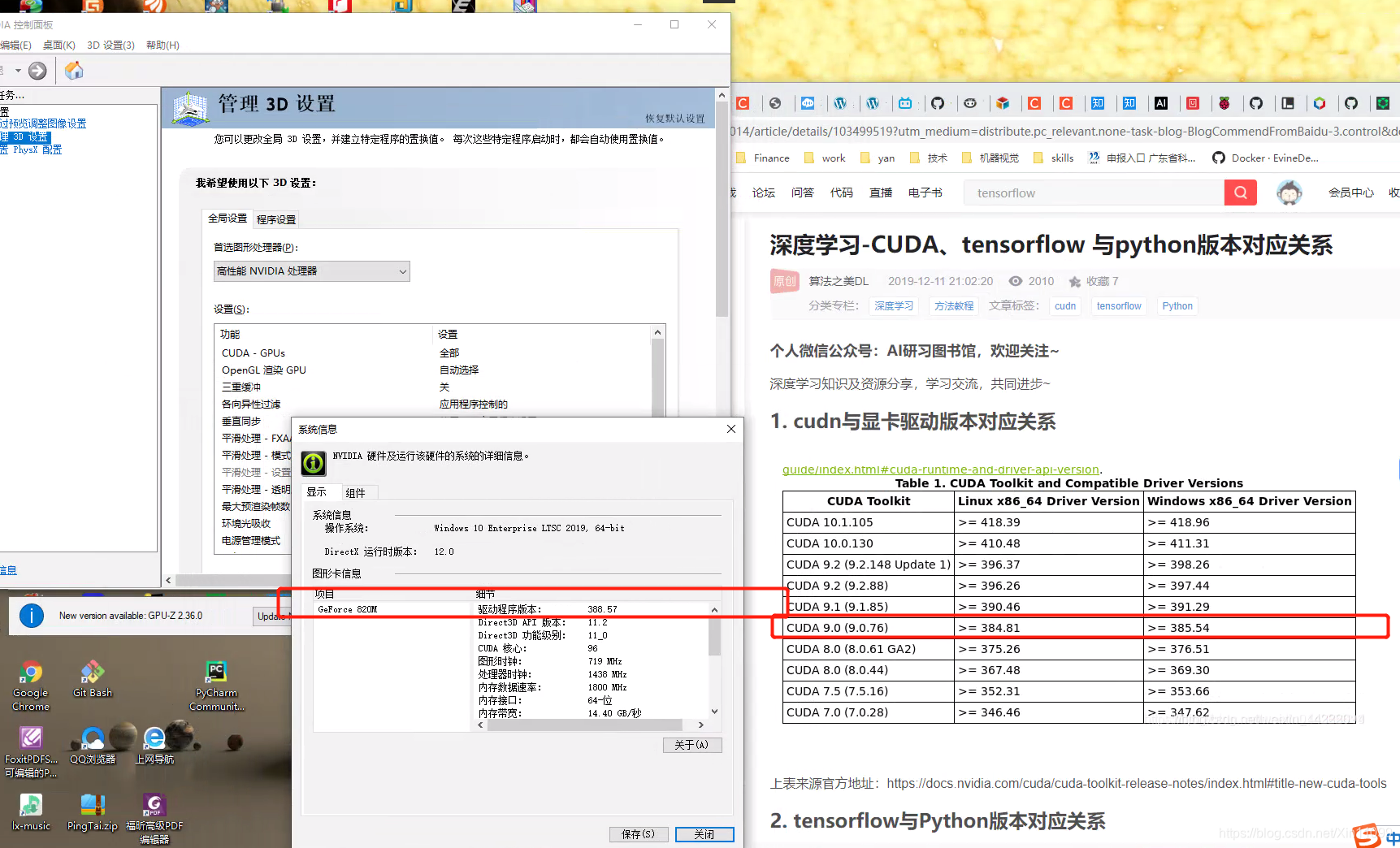The height and width of the screenshot is (848, 1400).
Task: Open the work bookmark folder
Action: (x=824, y=158)
